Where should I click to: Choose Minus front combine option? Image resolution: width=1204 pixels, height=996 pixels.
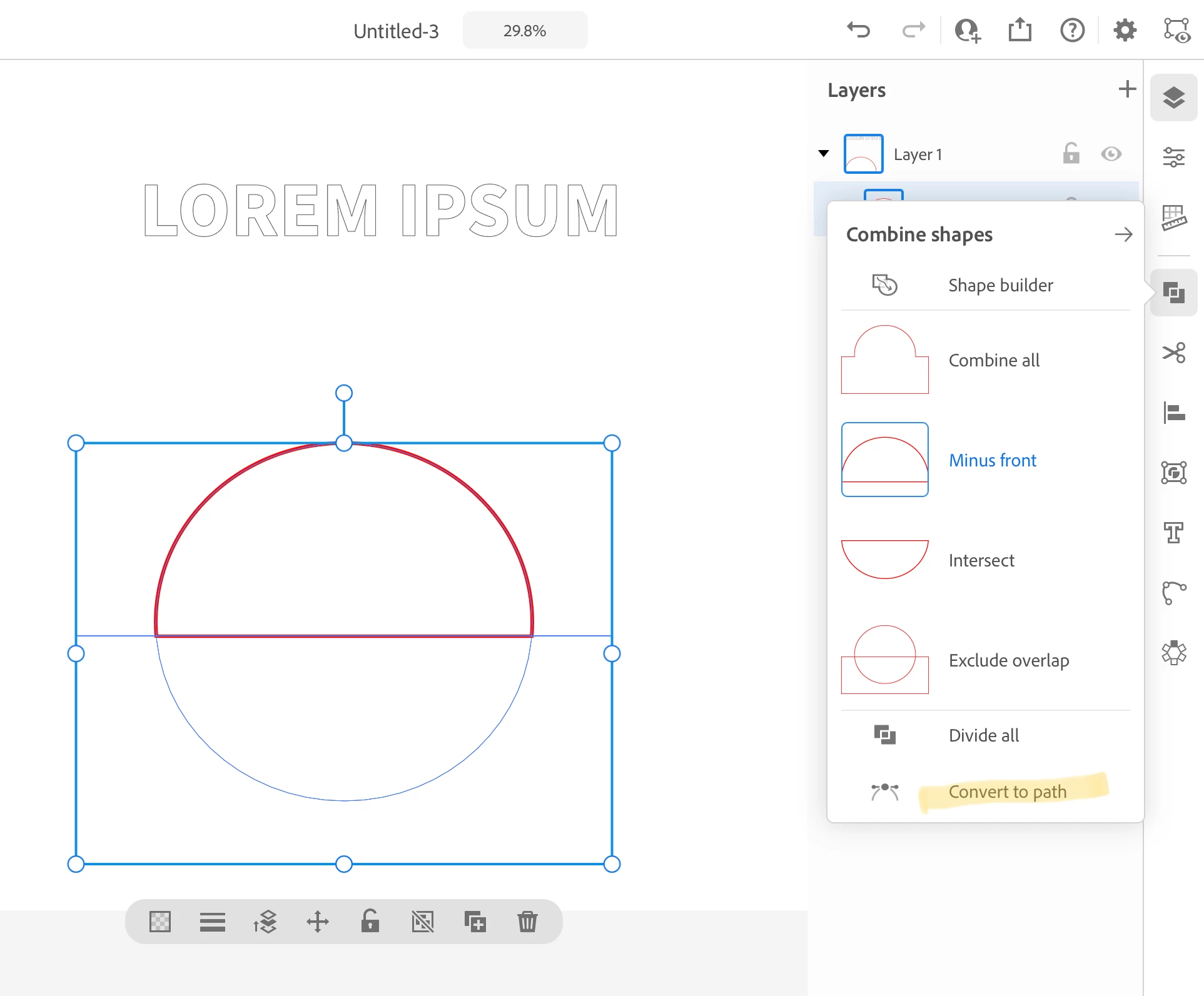(992, 460)
